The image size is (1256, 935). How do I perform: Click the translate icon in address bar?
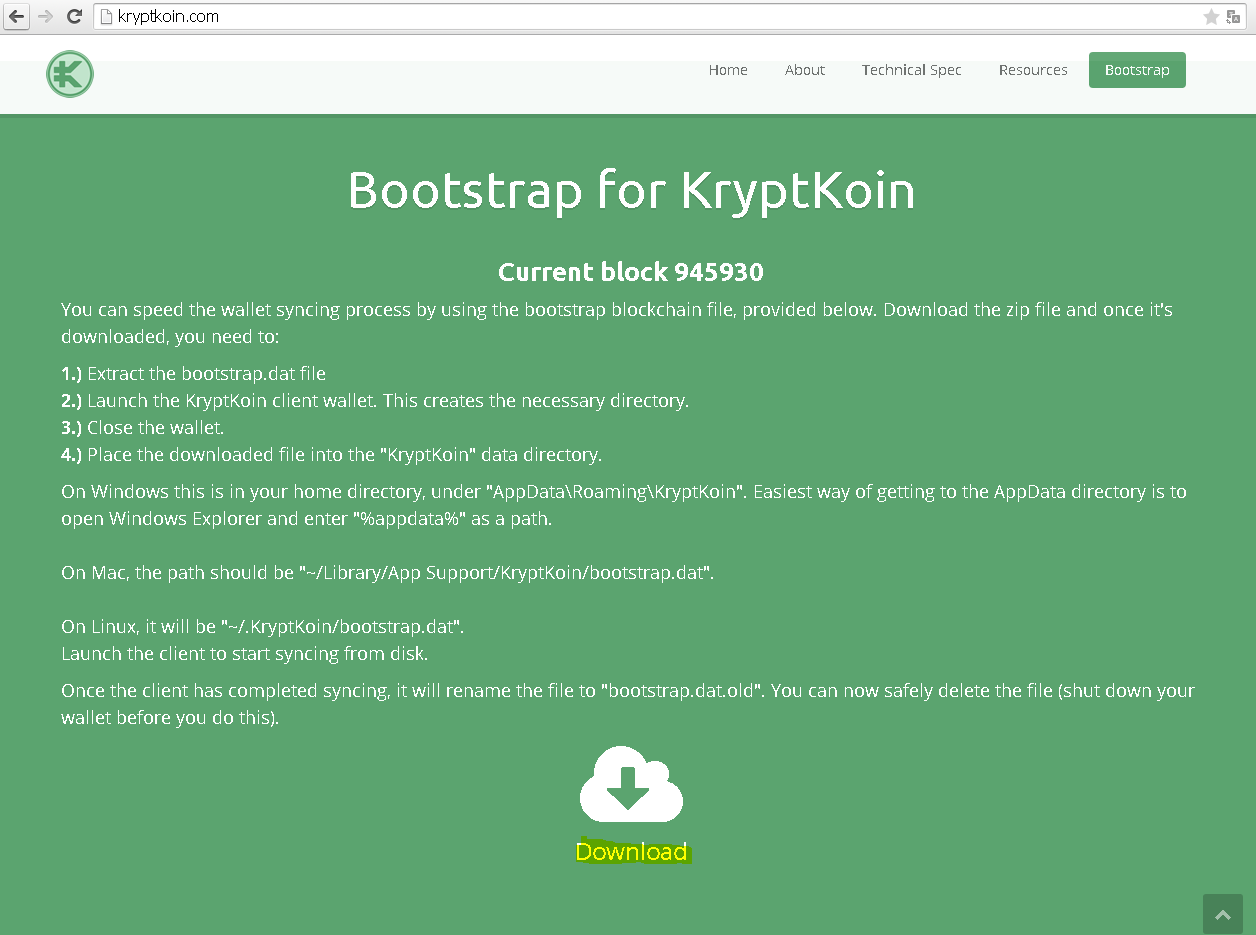[1234, 17]
